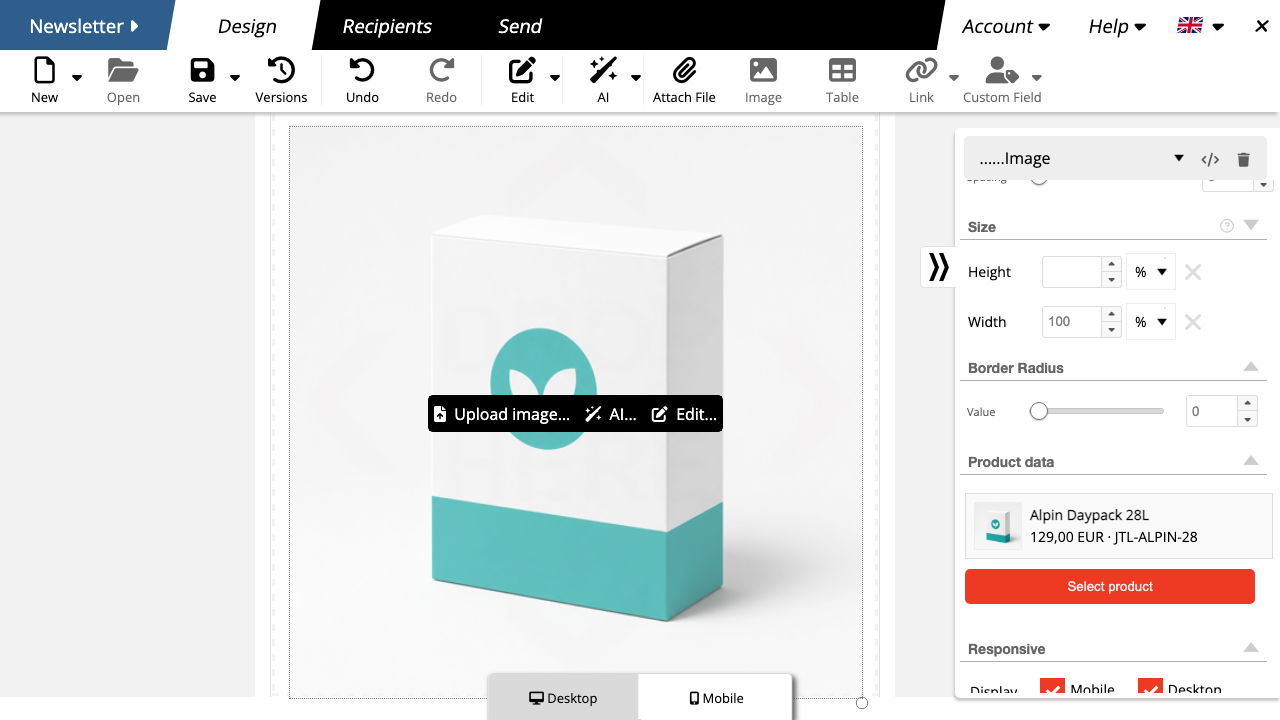Click Edit option on the image overlay
Screen dimensions: 1280x720
(684, 414)
